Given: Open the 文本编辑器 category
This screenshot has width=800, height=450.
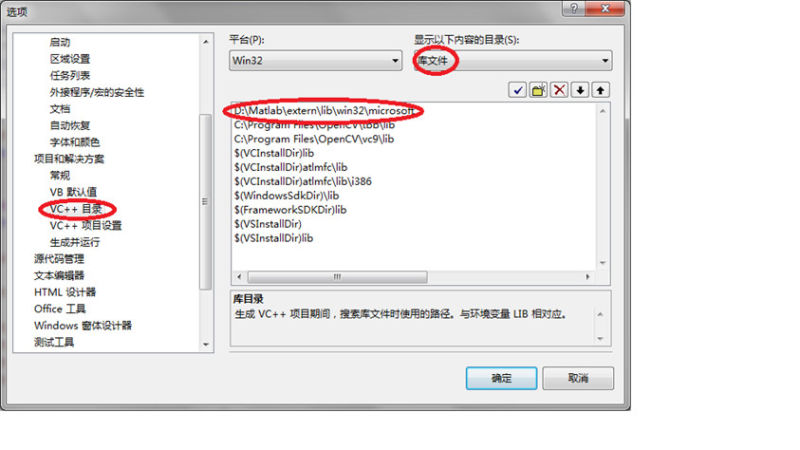Looking at the screenshot, I should 59,276.
